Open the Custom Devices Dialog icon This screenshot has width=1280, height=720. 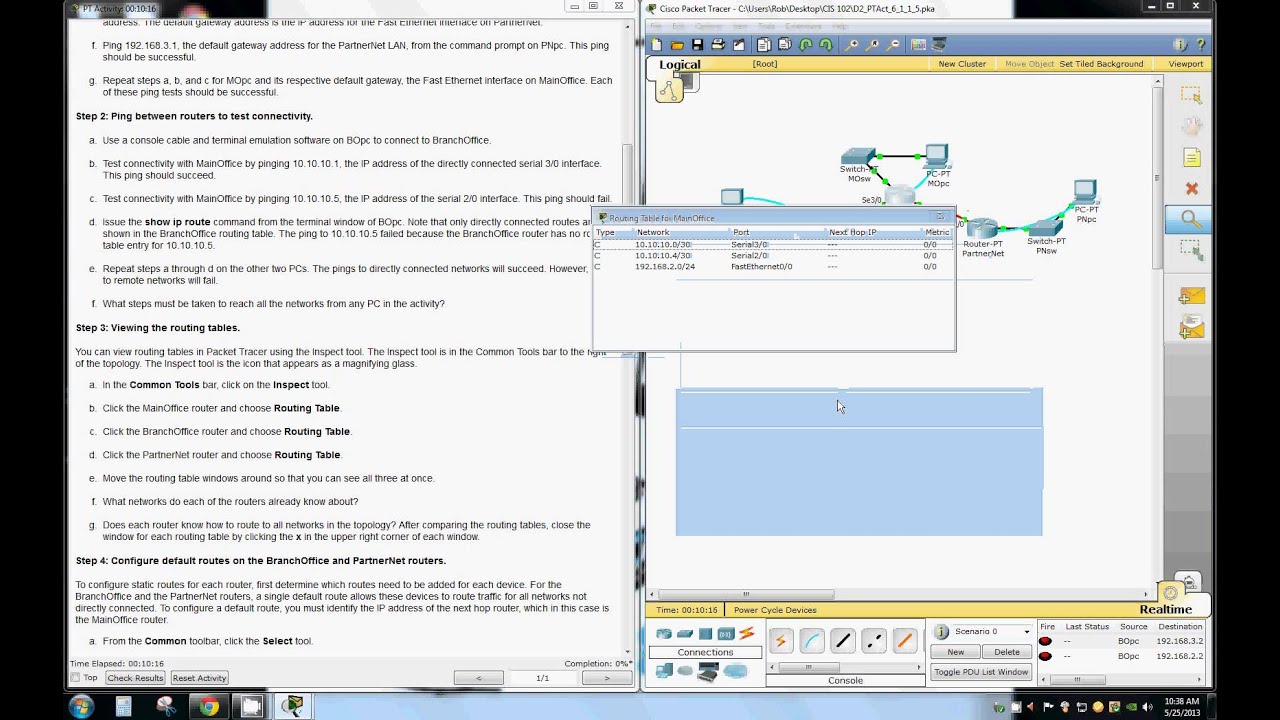(939, 45)
